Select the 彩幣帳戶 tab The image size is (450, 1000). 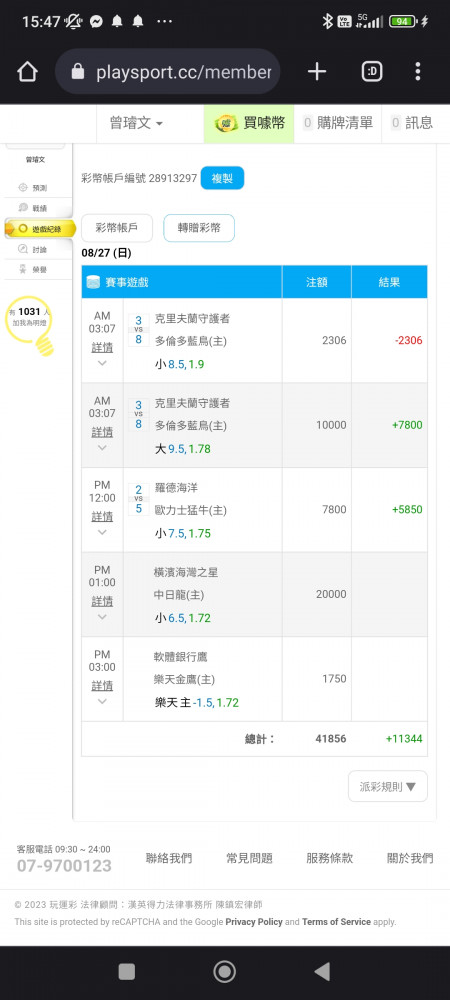pos(117,228)
